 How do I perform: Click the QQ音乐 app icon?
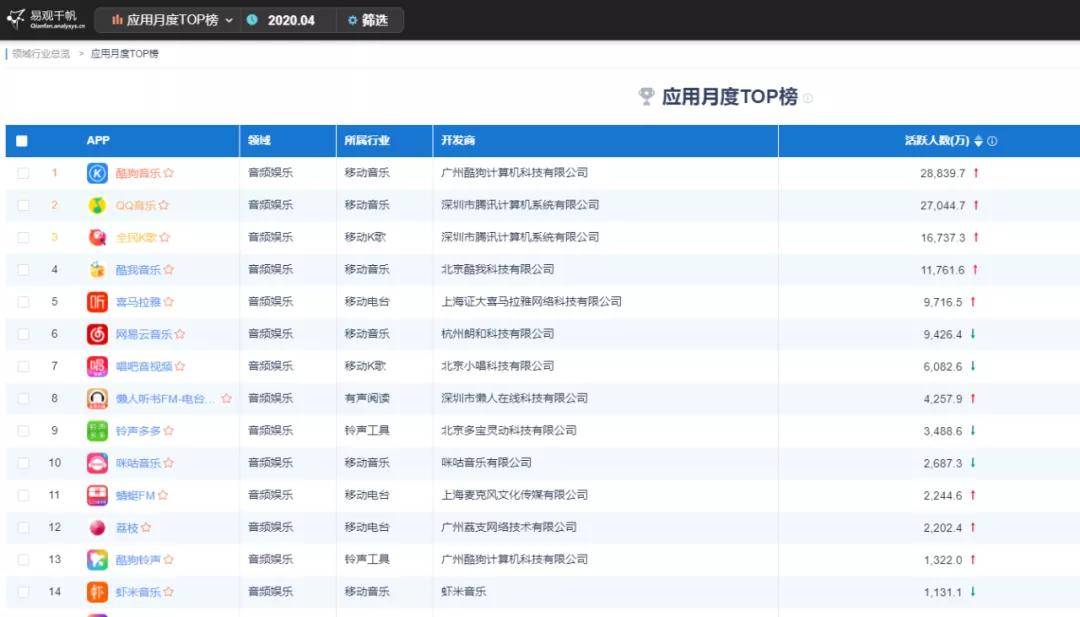(97, 206)
